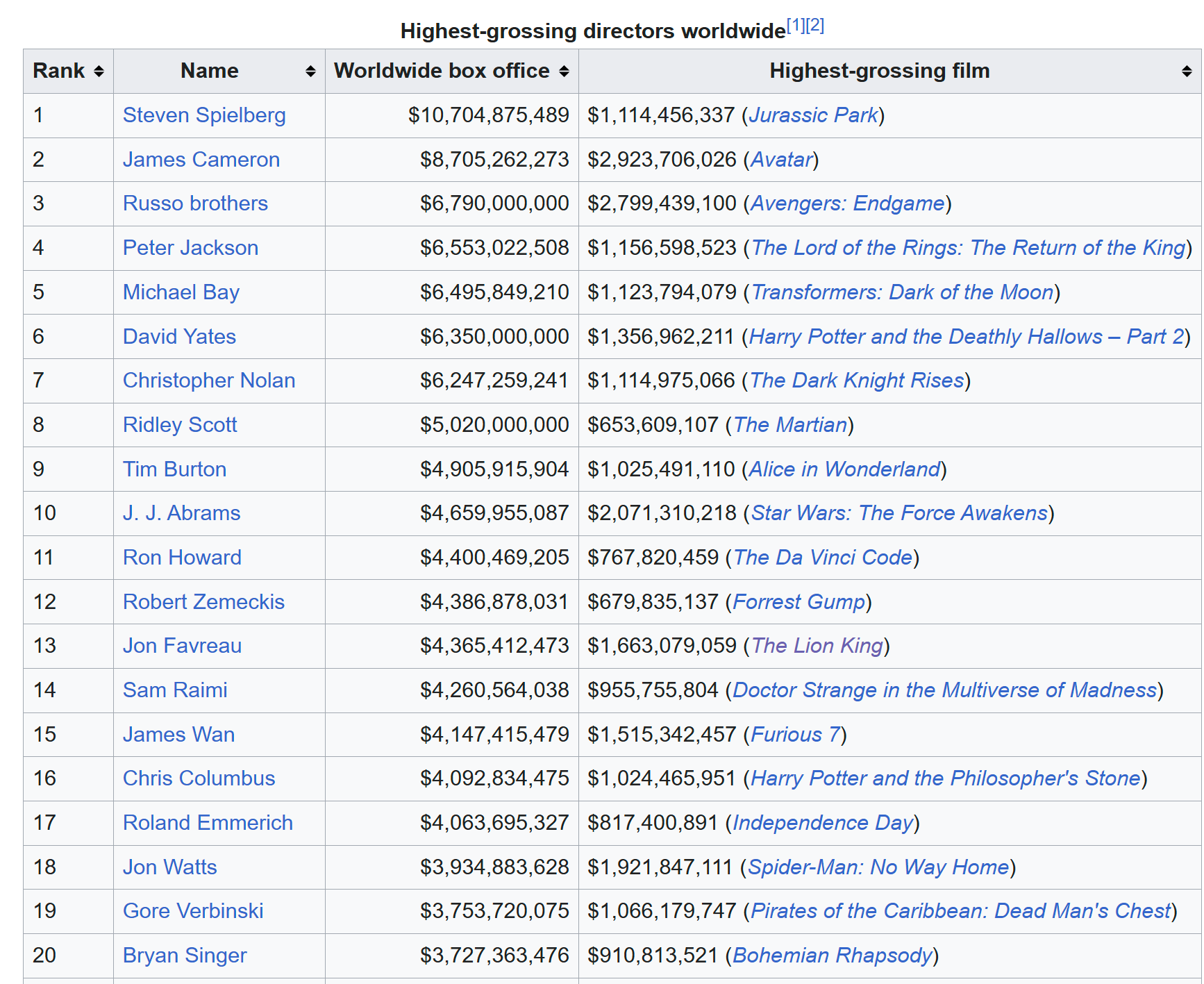Select the $10,704,875,489 box office cell
Screen dimensions: 1204x984
pos(452,115)
